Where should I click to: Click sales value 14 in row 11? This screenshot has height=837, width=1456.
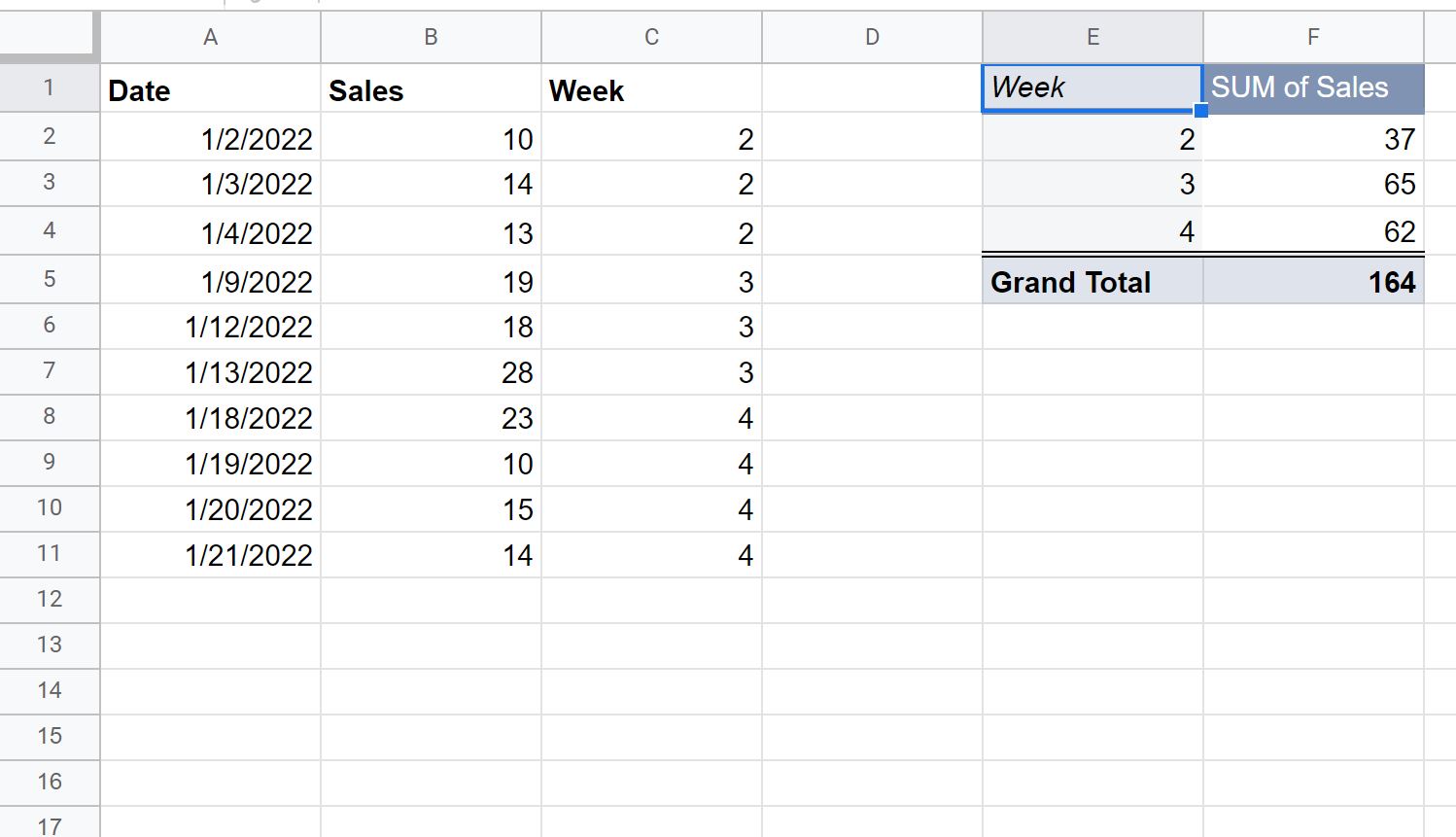coord(431,555)
